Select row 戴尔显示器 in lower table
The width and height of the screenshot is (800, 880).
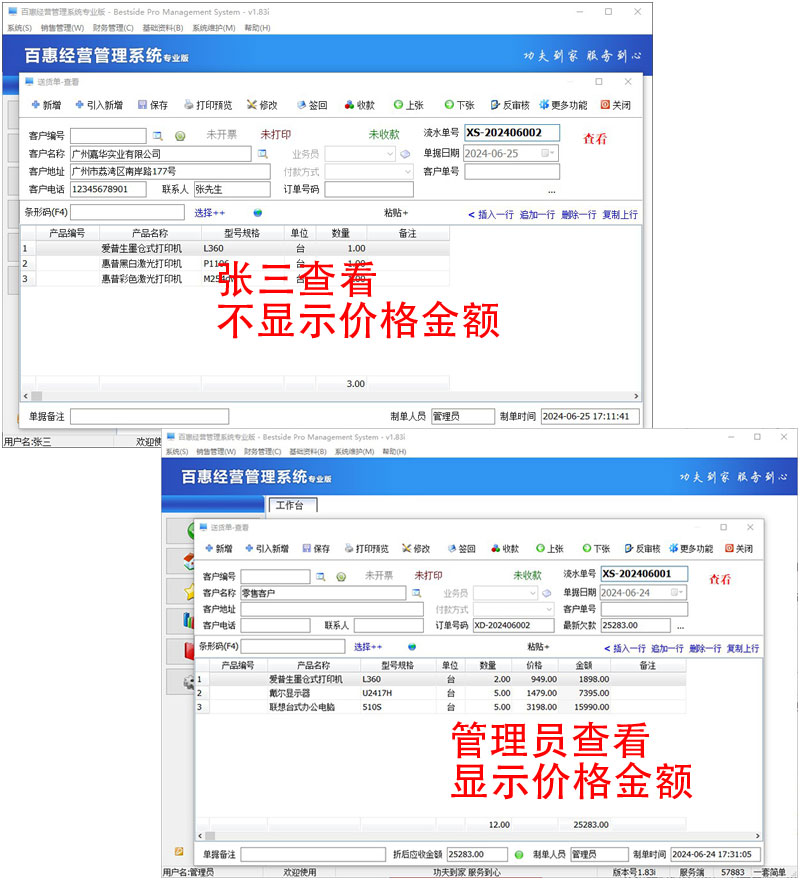click(441, 693)
